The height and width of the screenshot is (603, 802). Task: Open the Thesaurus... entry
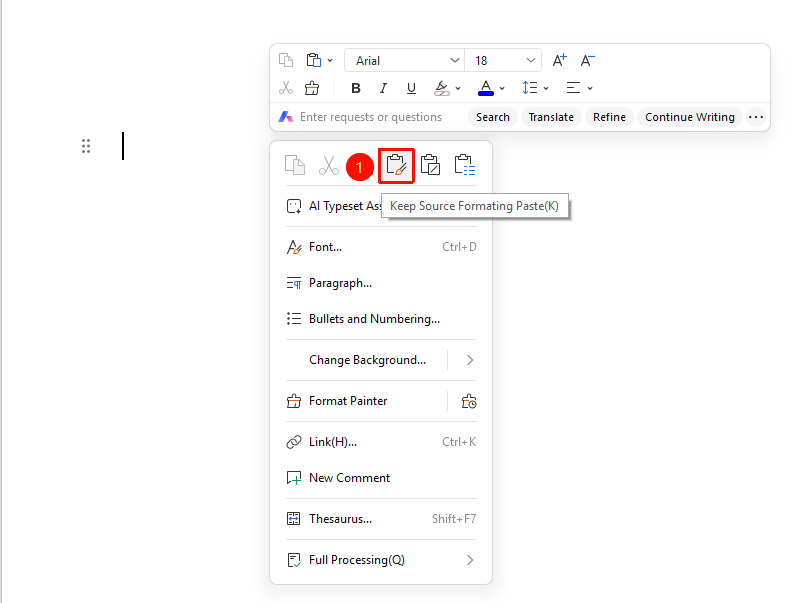(381, 519)
